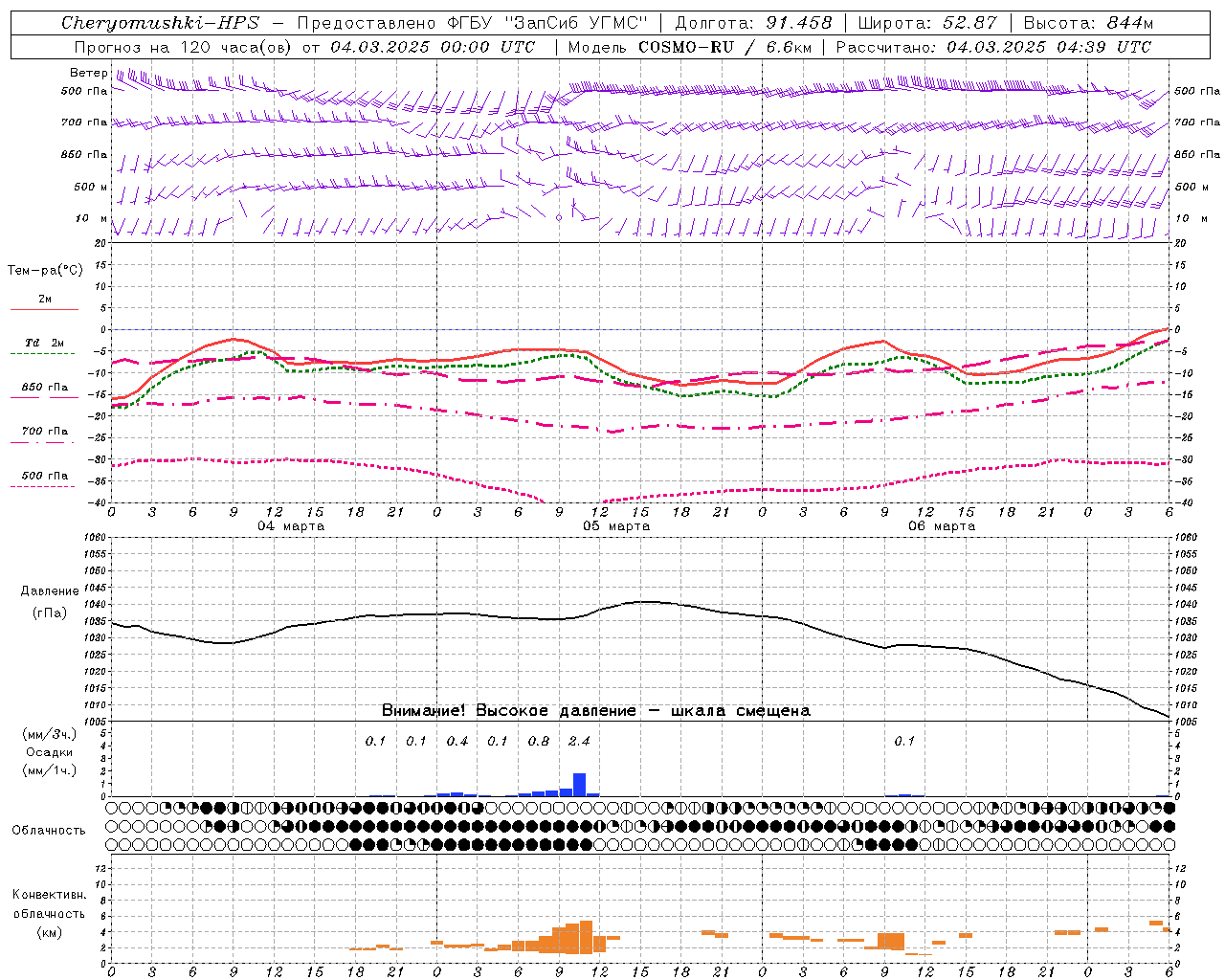Click the Высота: 844м header value
This screenshot has height=980, width=1225.
tap(1088, 23)
